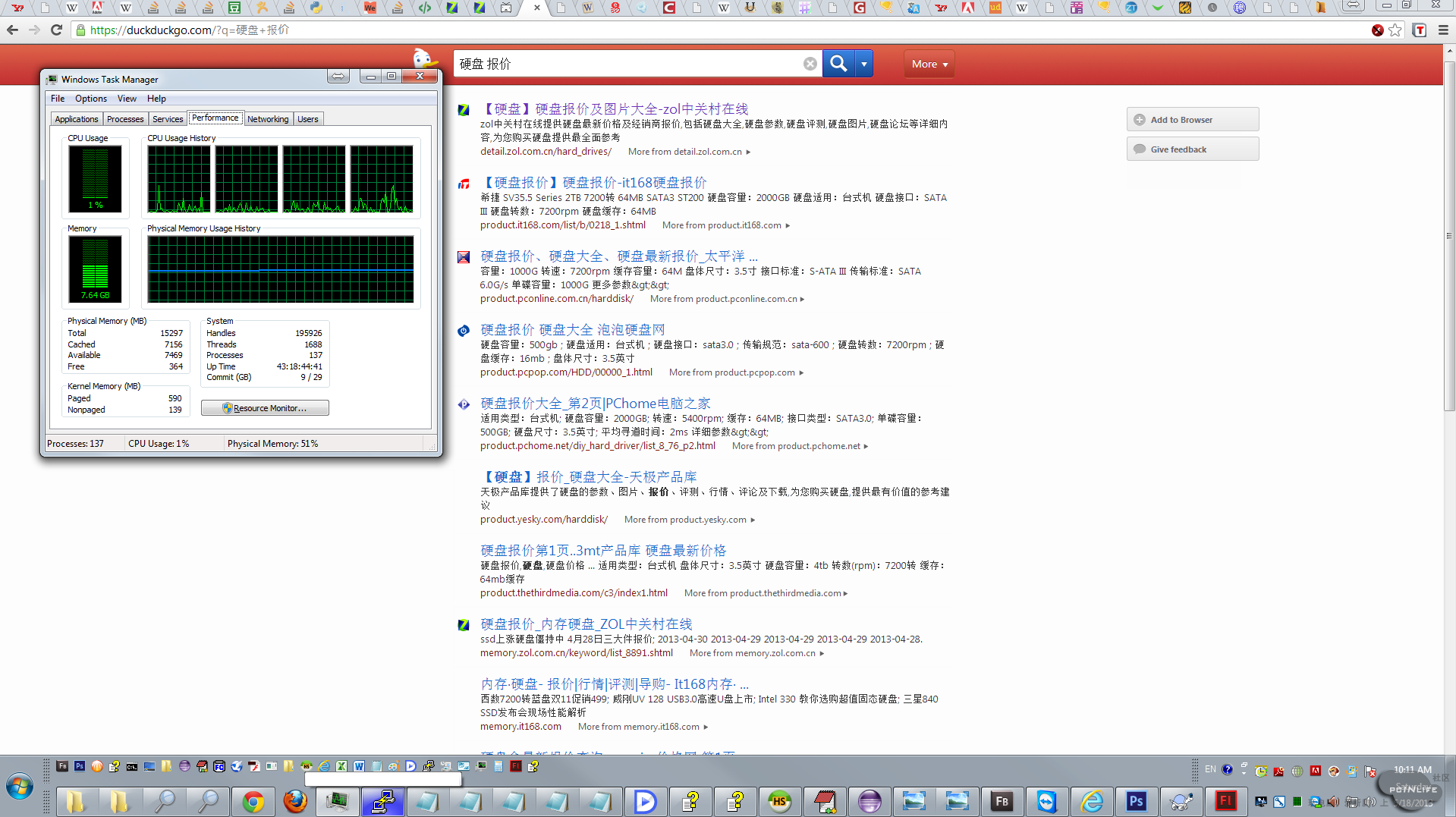
Task: Open the PChome电脑之家 result link
Action: (x=596, y=404)
